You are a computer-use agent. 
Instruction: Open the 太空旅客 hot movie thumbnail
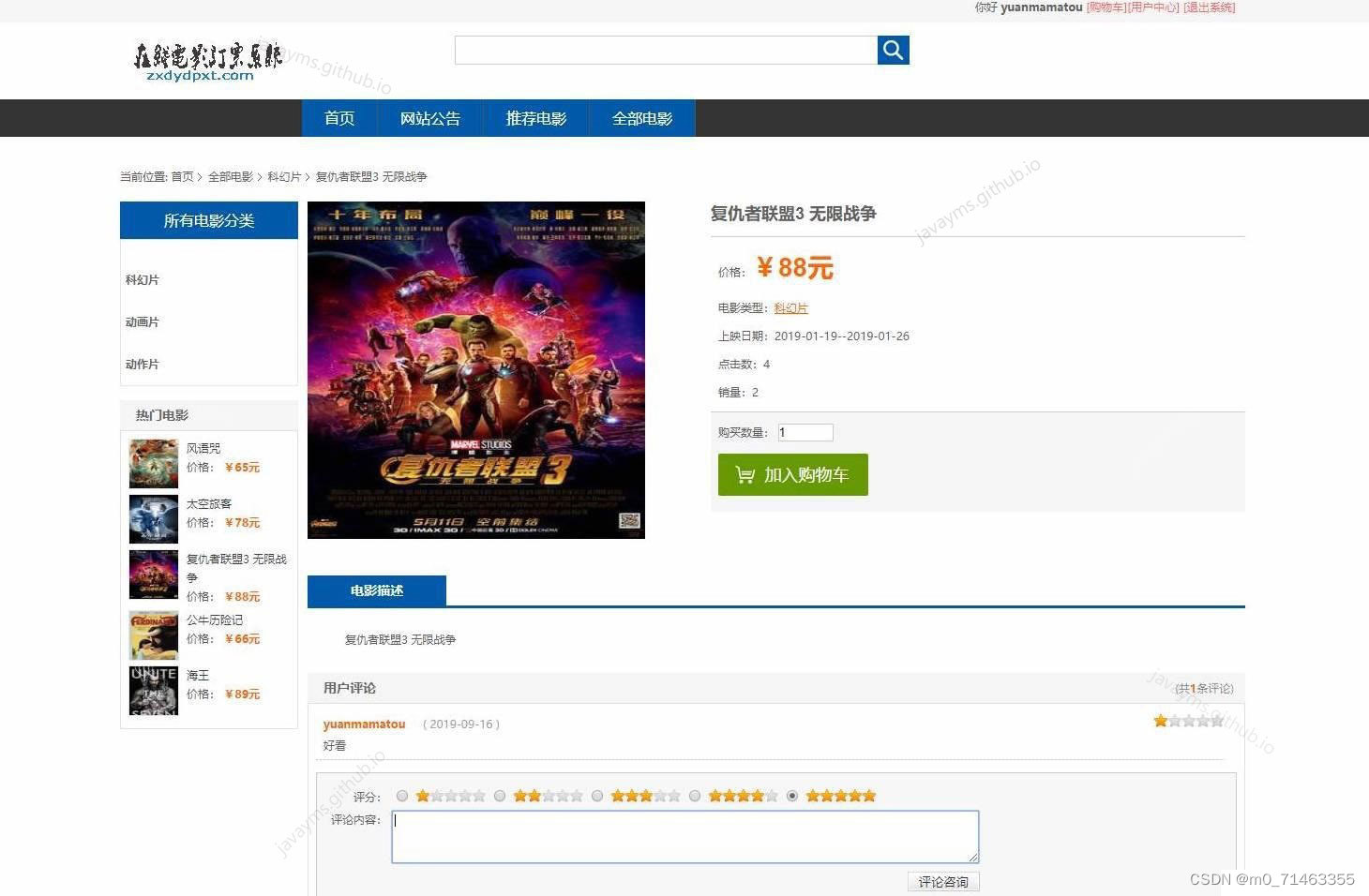click(x=154, y=518)
